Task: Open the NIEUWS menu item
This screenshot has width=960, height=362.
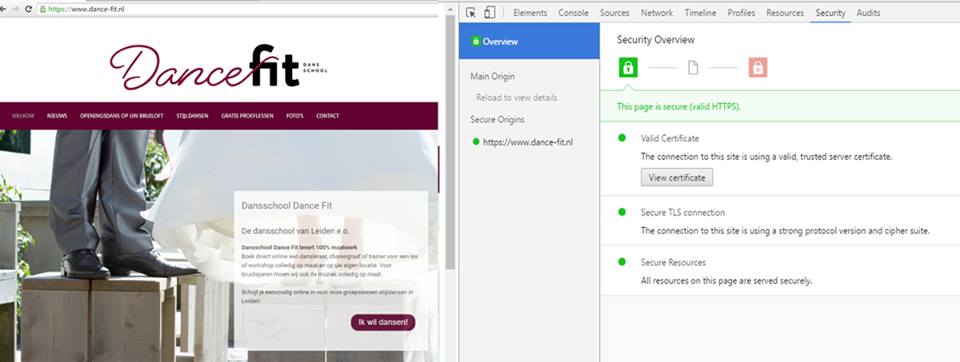Action: pos(57,116)
